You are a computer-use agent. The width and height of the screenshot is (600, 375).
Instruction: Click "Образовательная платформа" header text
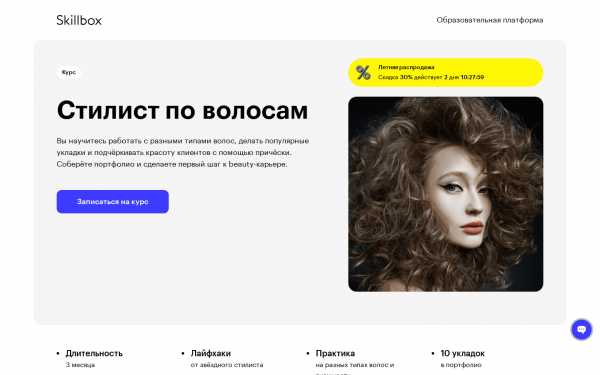(489, 20)
